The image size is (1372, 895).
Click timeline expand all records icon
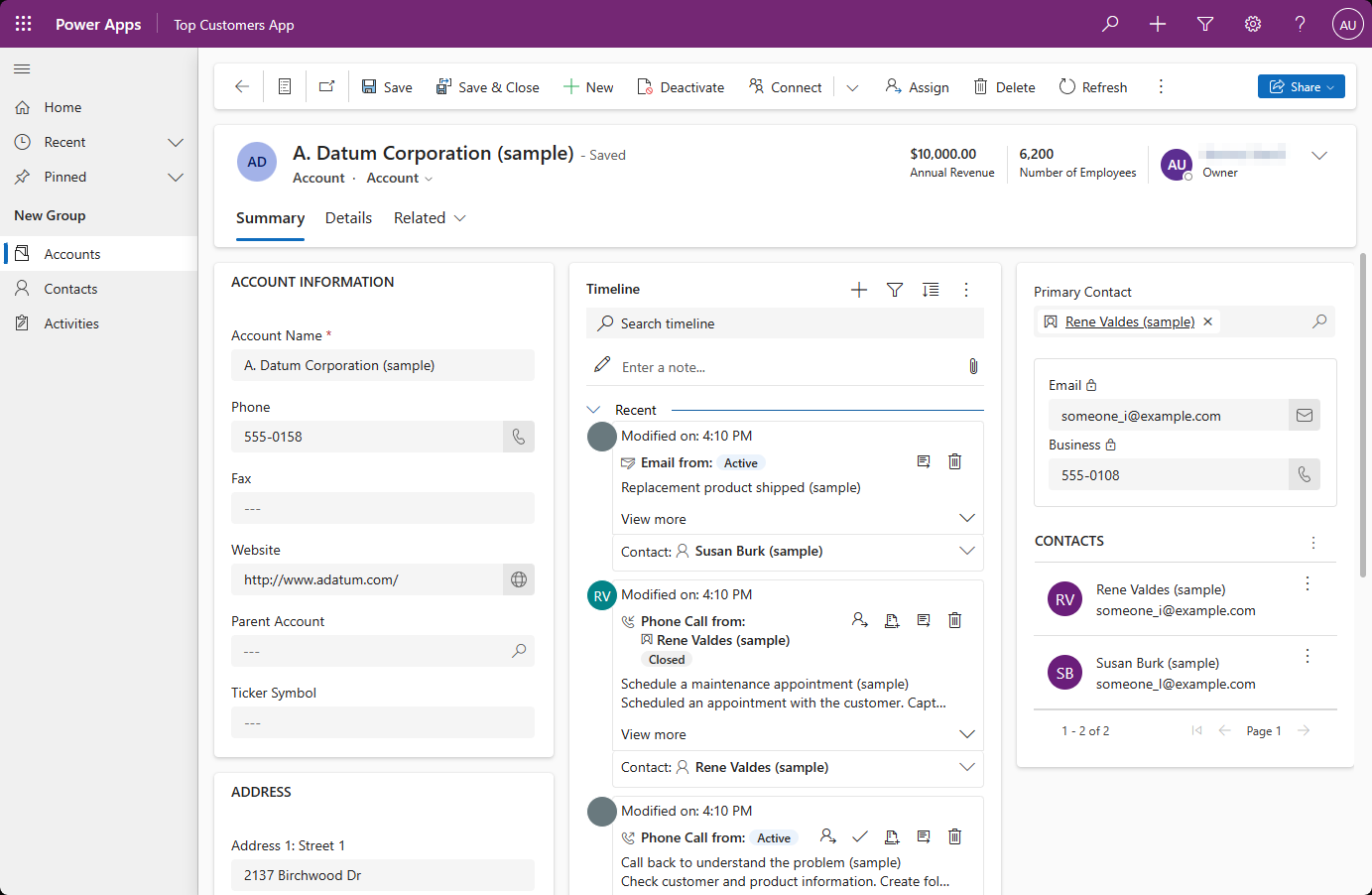click(931, 290)
